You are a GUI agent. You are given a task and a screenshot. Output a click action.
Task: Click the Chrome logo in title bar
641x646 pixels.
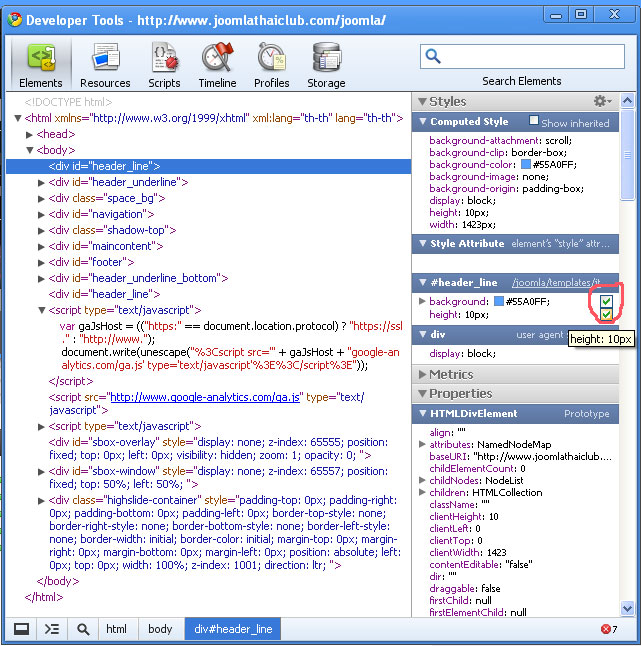[x=15, y=19]
